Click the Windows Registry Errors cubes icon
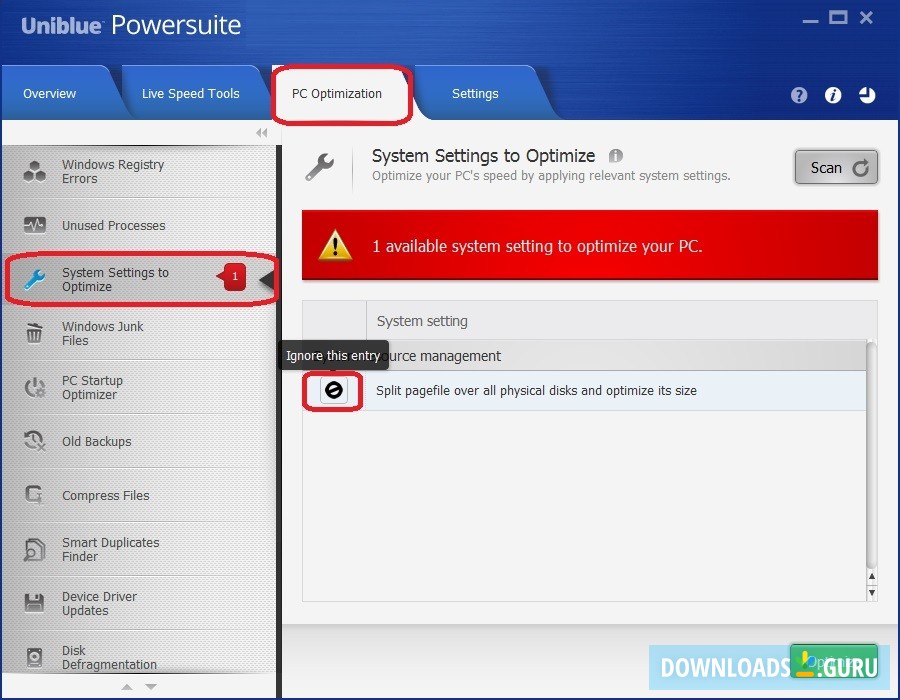The width and height of the screenshot is (900, 700). point(34,172)
